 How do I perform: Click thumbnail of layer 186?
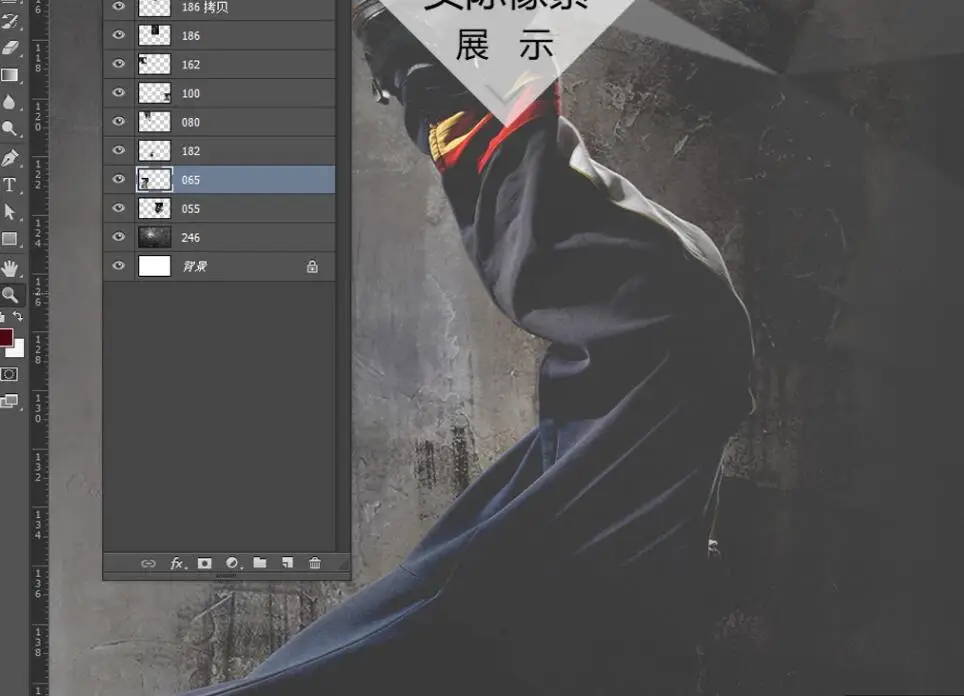pyautogui.click(x=154, y=35)
